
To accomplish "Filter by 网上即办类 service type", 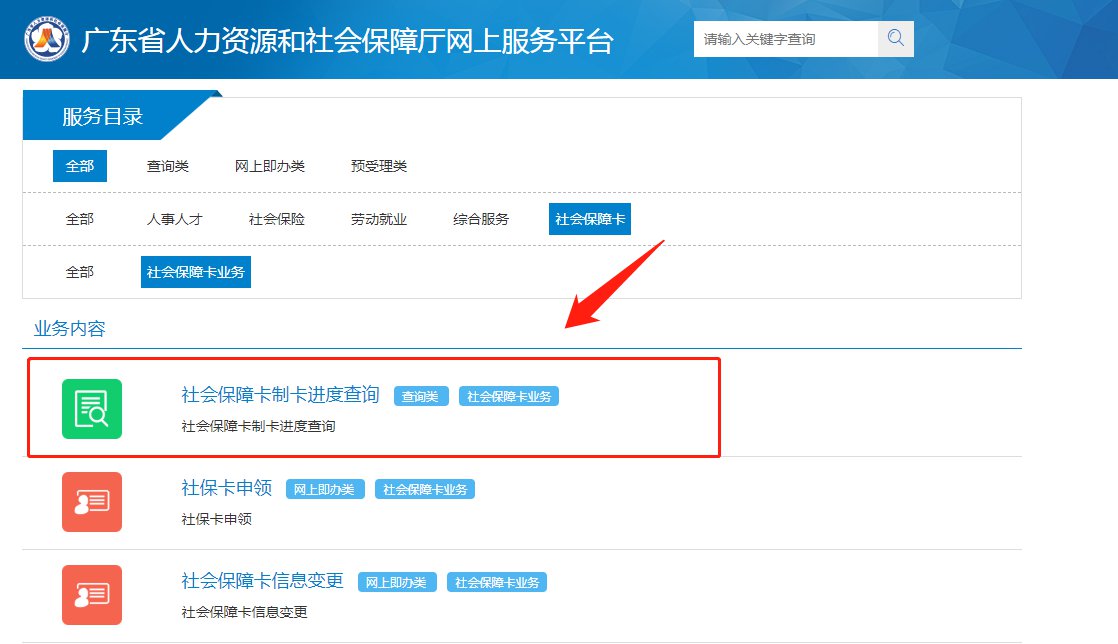I will pos(270,166).
